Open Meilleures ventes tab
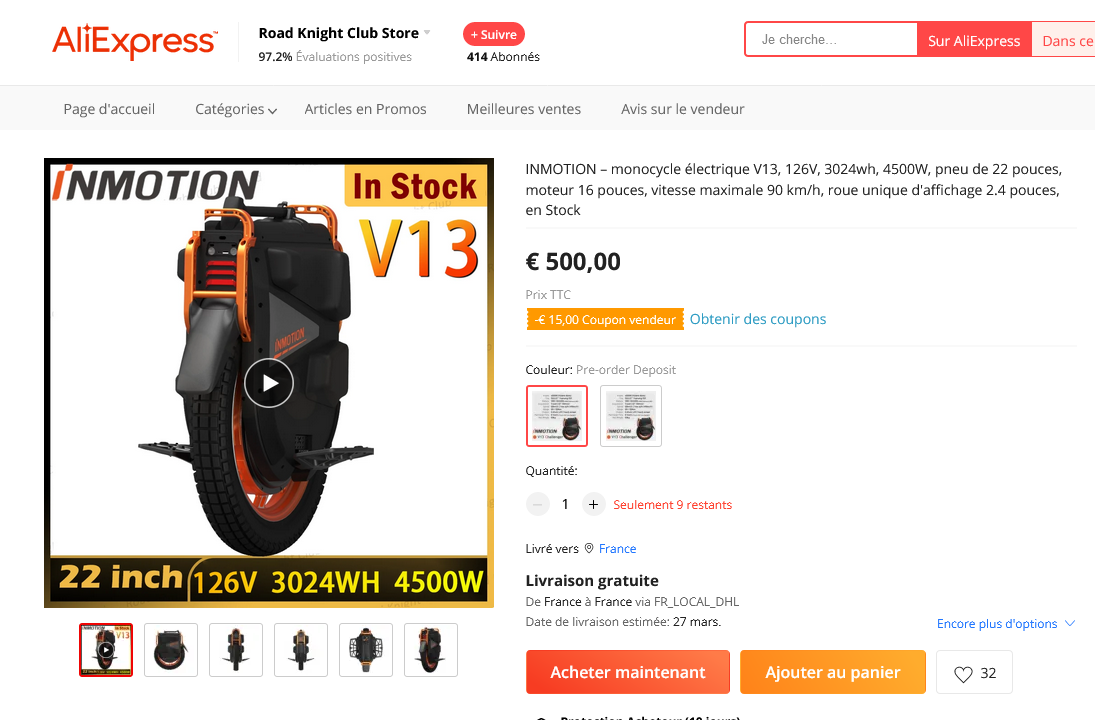Screen dimensions: 1095x720 [524, 109]
